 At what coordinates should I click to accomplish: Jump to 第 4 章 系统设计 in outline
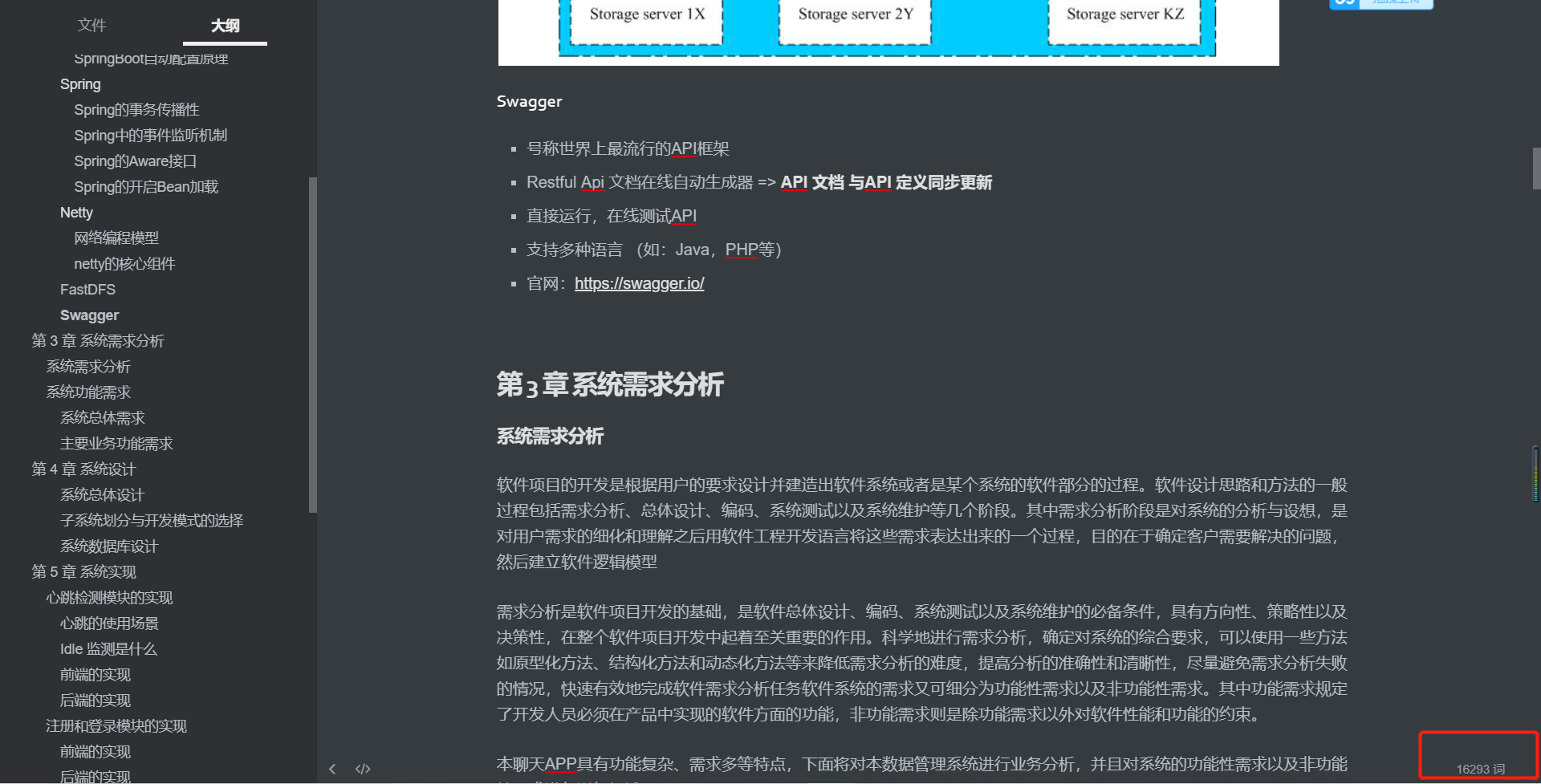(x=83, y=469)
